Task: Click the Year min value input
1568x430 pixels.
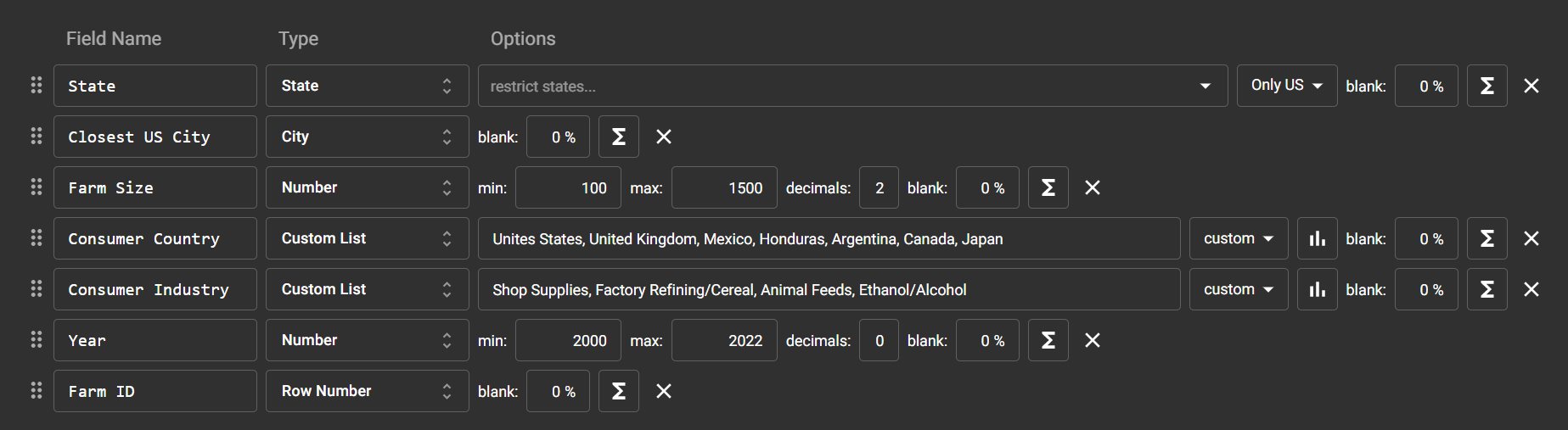Action: (568, 340)
